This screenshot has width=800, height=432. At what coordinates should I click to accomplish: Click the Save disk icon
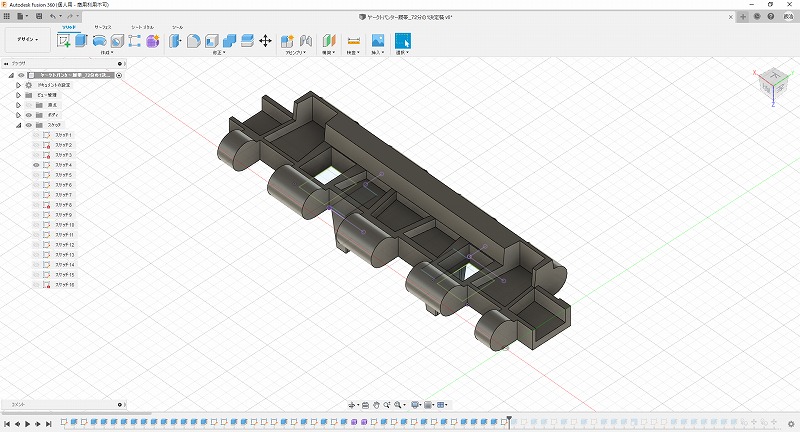[x=38, y=17]
